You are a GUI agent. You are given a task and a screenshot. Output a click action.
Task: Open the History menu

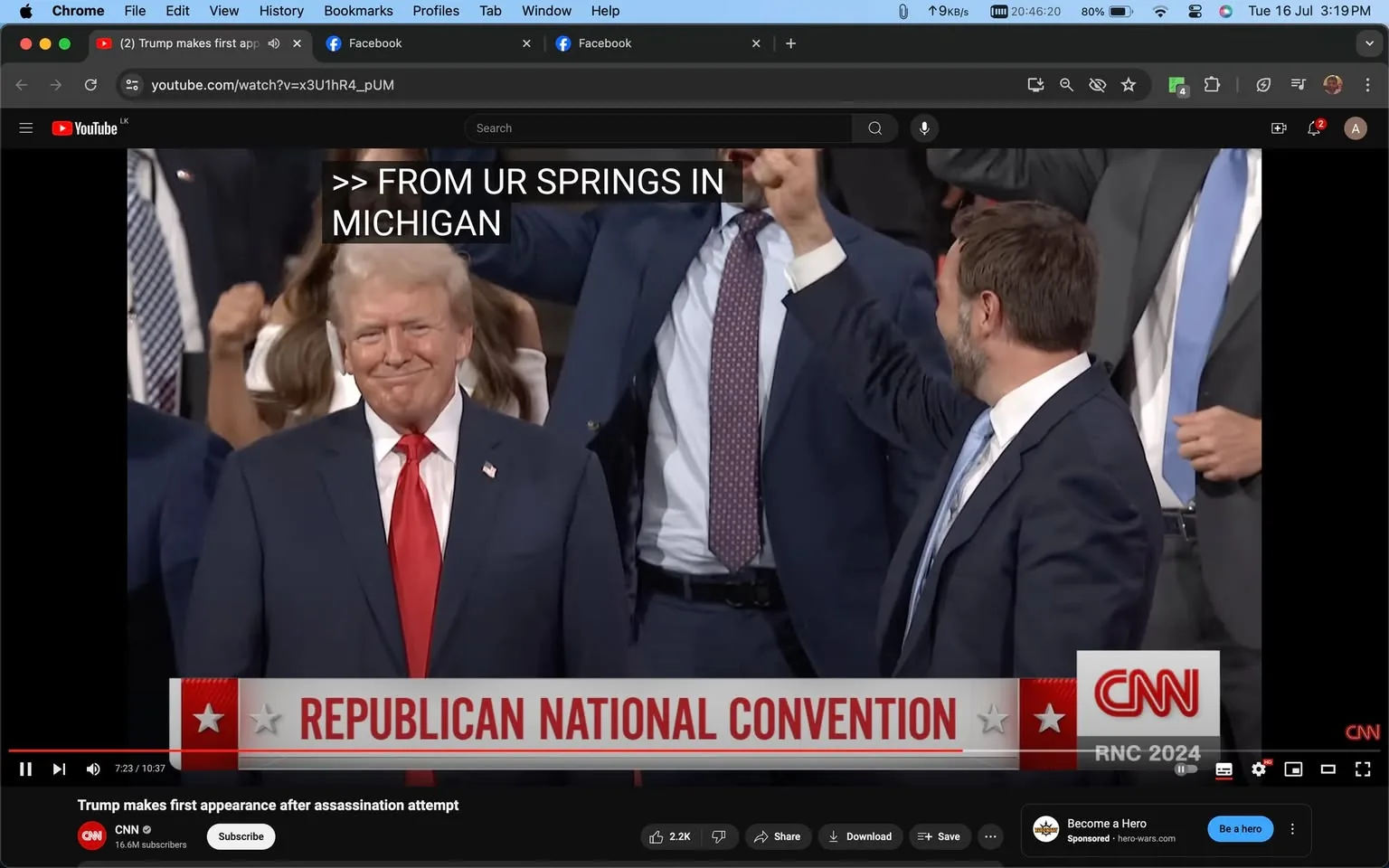point(280,11)
